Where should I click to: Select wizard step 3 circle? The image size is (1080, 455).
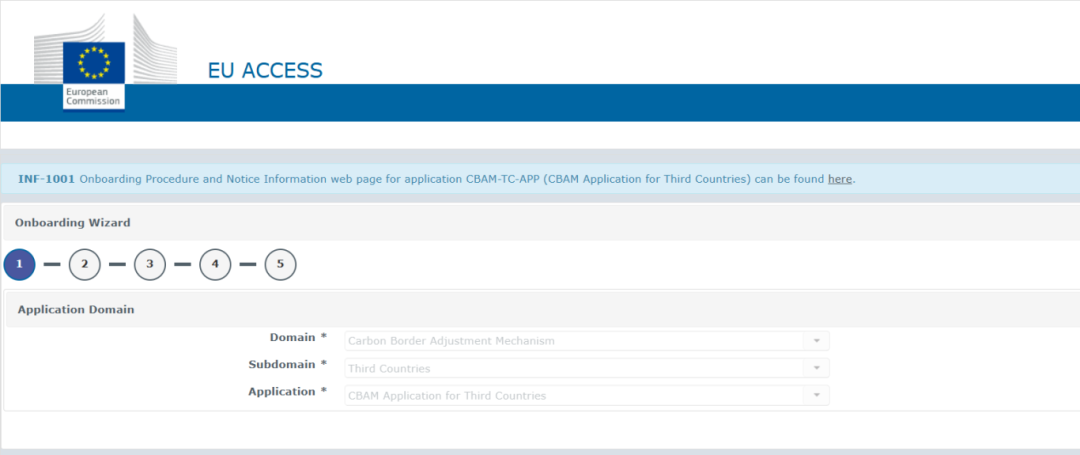tap(150, 264)
